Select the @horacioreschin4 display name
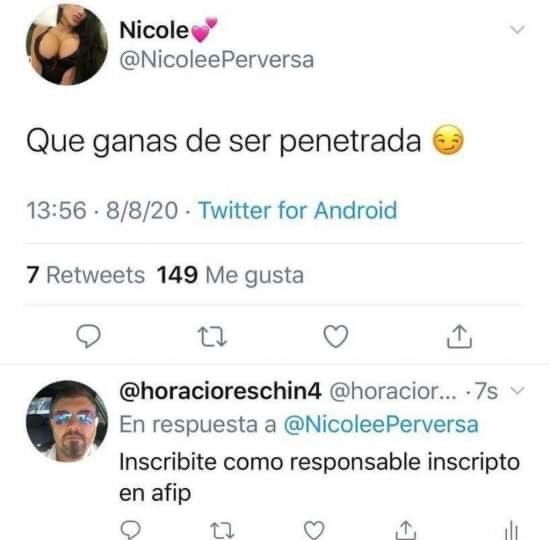The image size is (550, 540). [220, 391]
